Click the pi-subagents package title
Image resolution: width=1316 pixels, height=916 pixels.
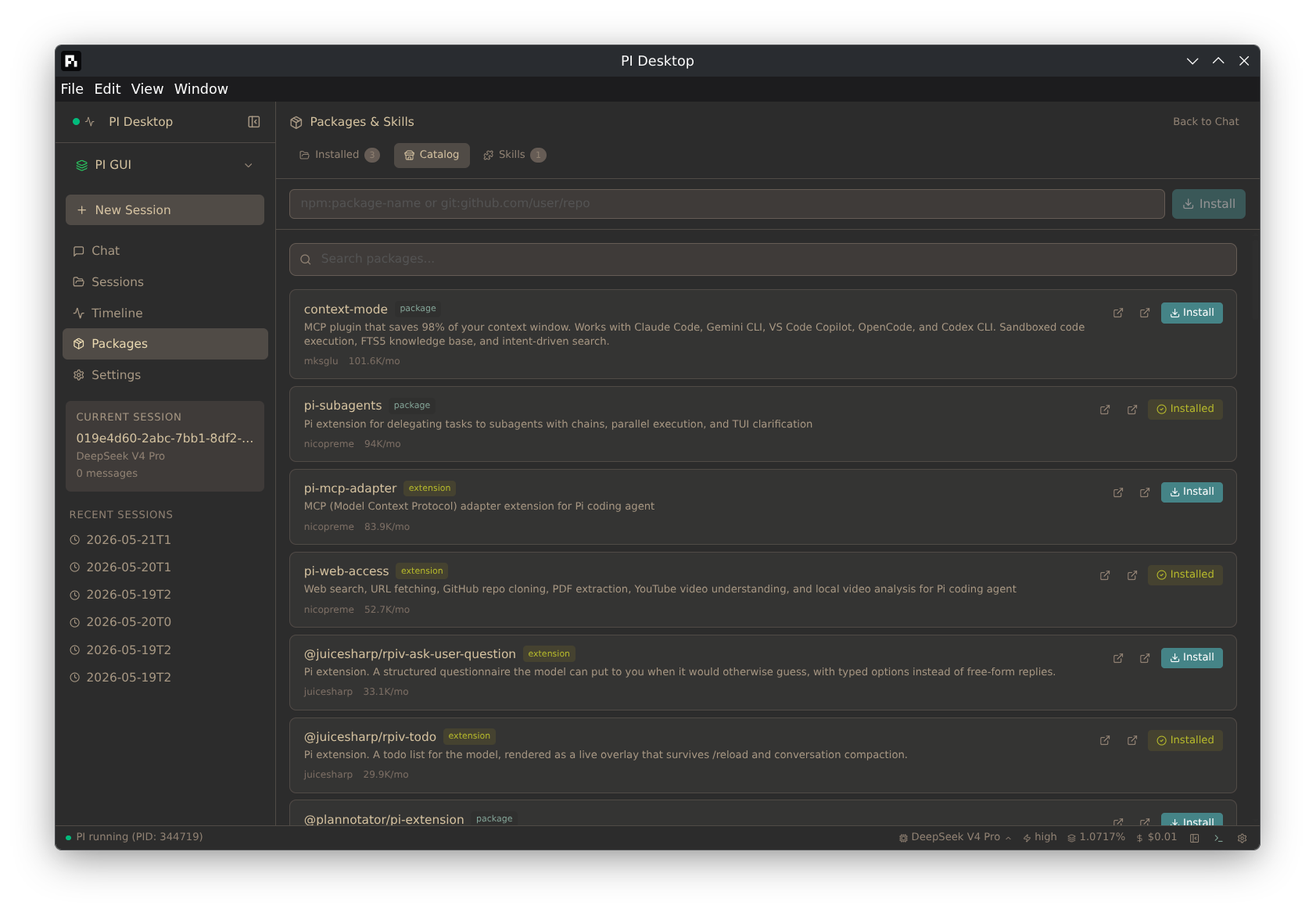pyautogui.click(x=342, y=406)
